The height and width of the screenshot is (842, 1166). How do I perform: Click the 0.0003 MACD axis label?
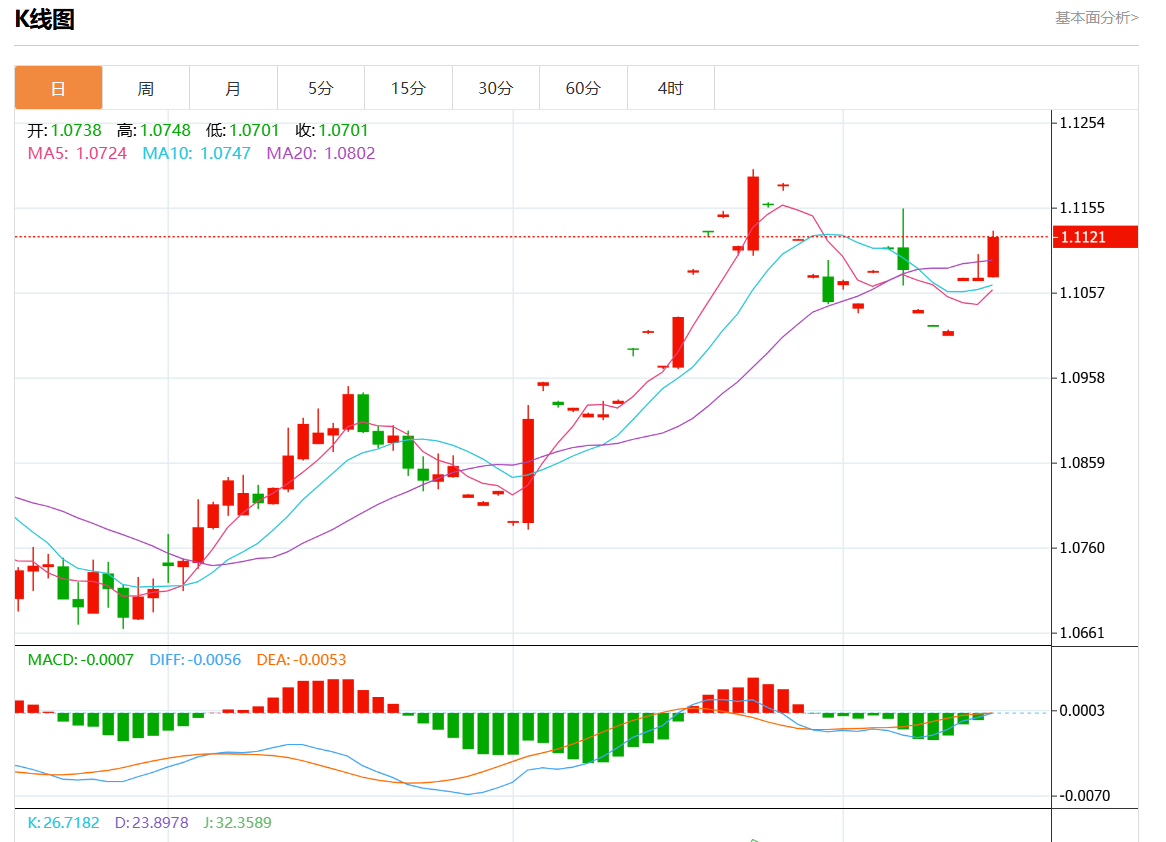[1082, 710]
